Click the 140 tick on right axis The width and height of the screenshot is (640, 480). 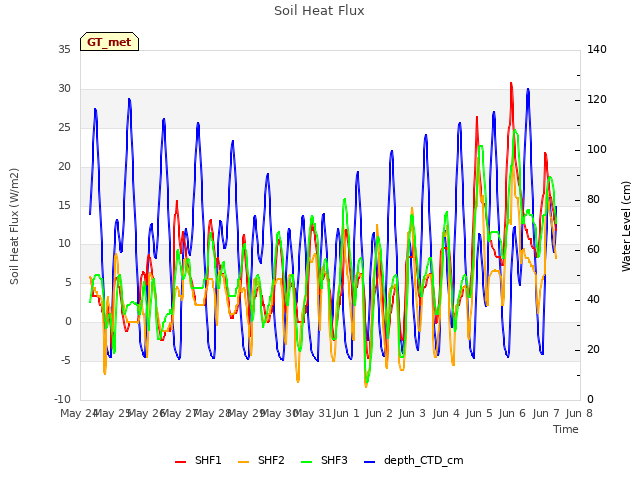tap(597, 50)
